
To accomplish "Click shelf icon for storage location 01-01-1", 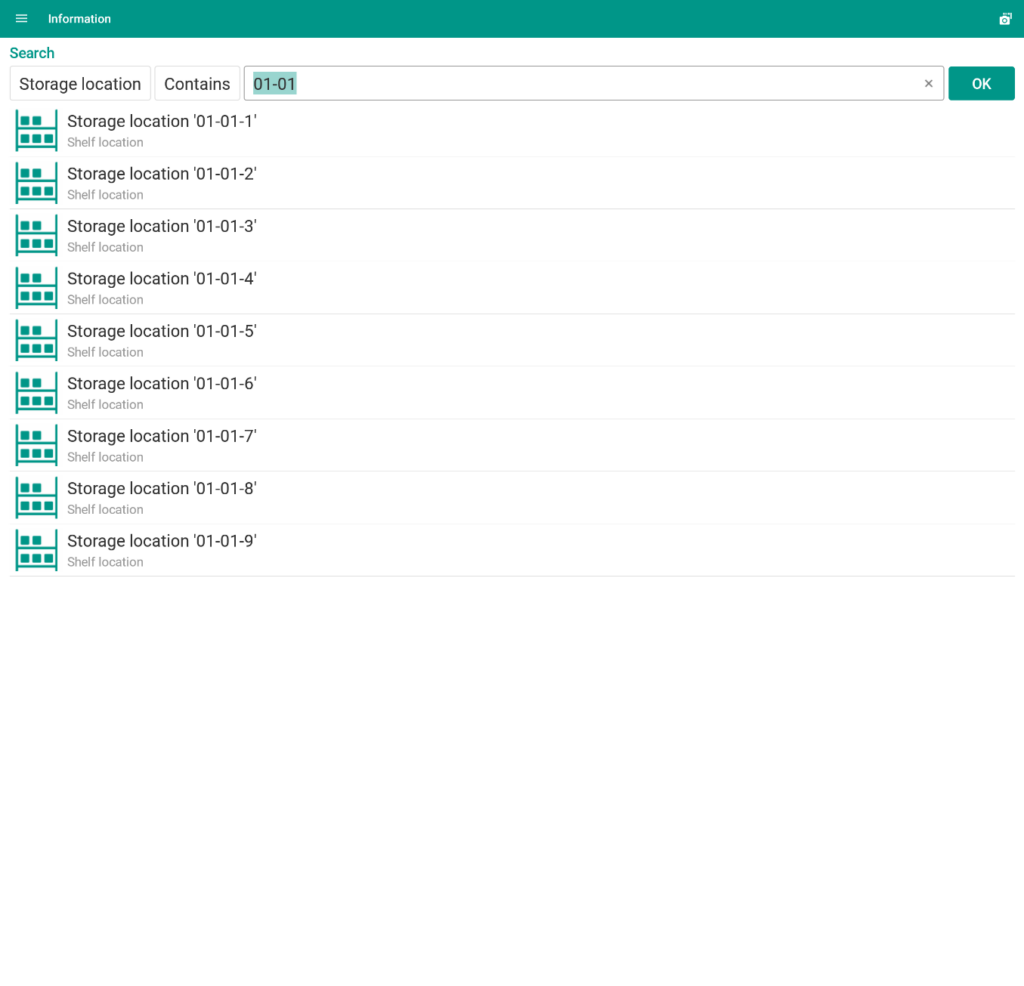I will pos(37,131).
